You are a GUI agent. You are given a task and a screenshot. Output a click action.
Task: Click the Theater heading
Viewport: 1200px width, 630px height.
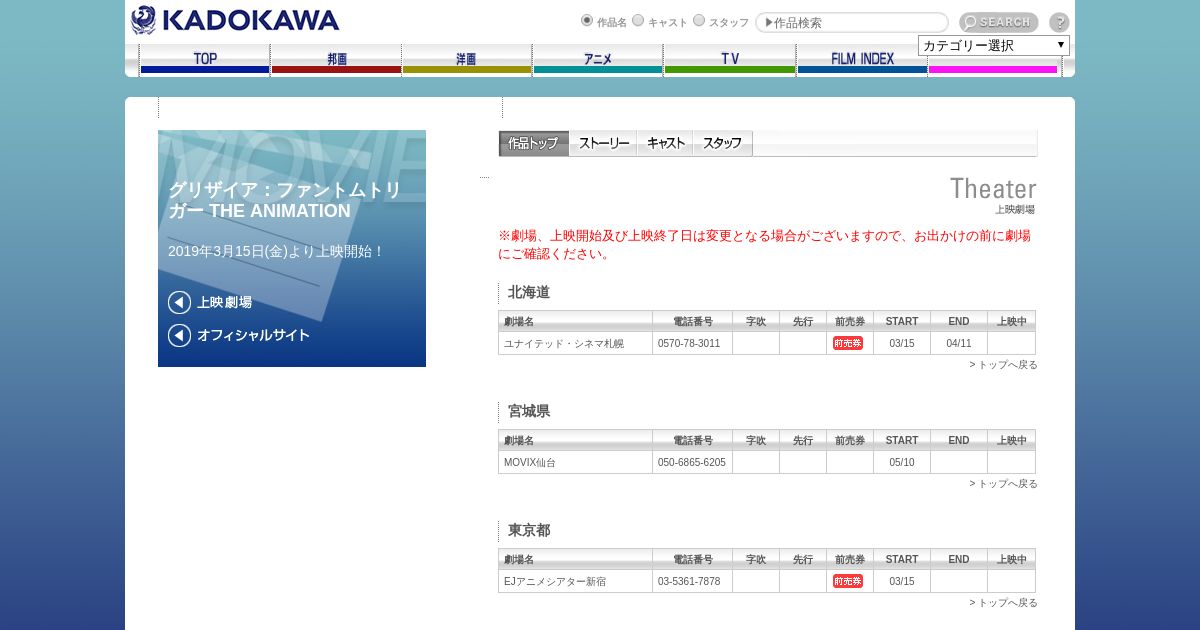(x=993, y=188)
